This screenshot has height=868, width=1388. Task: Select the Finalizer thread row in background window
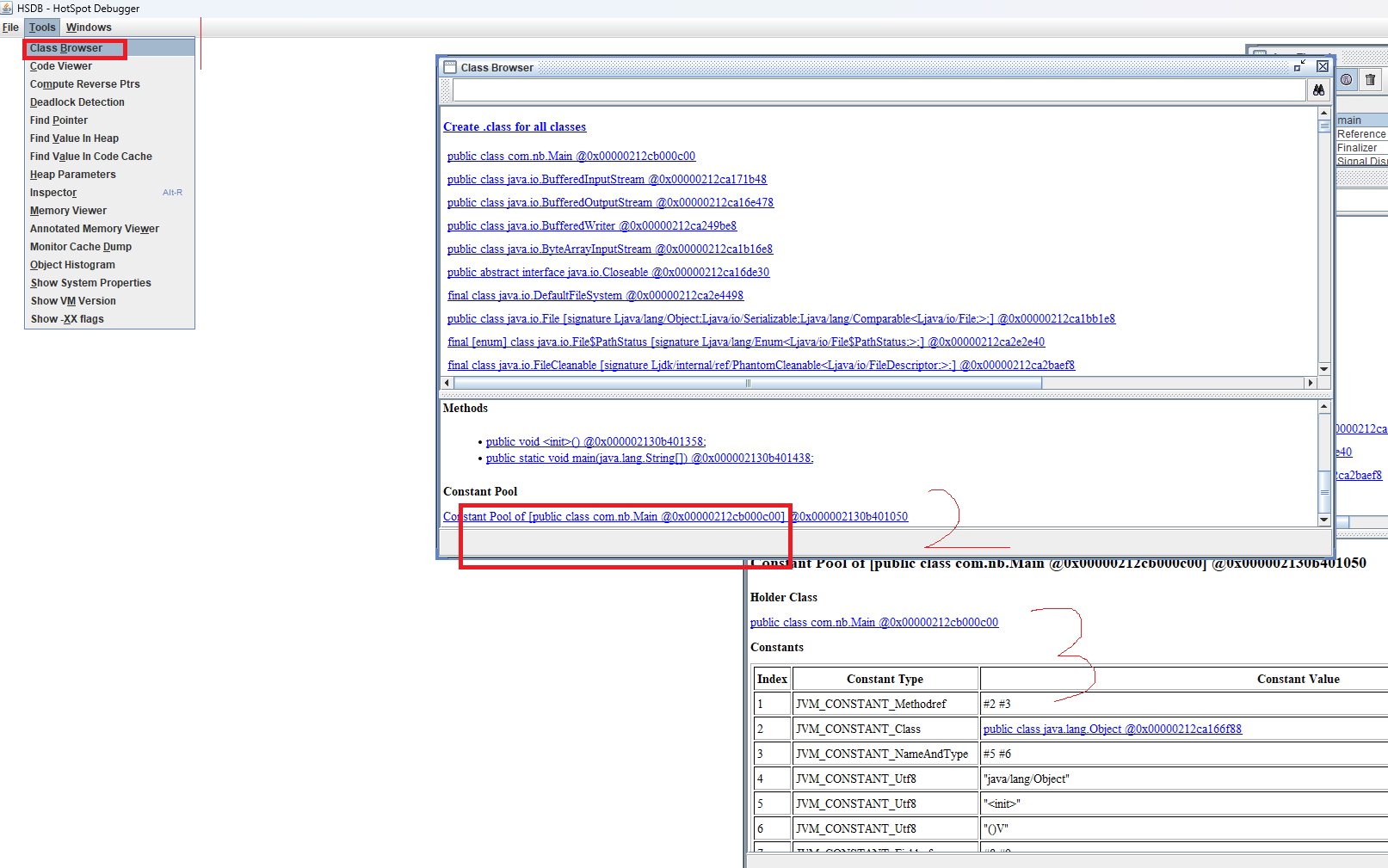[1361, 148]
